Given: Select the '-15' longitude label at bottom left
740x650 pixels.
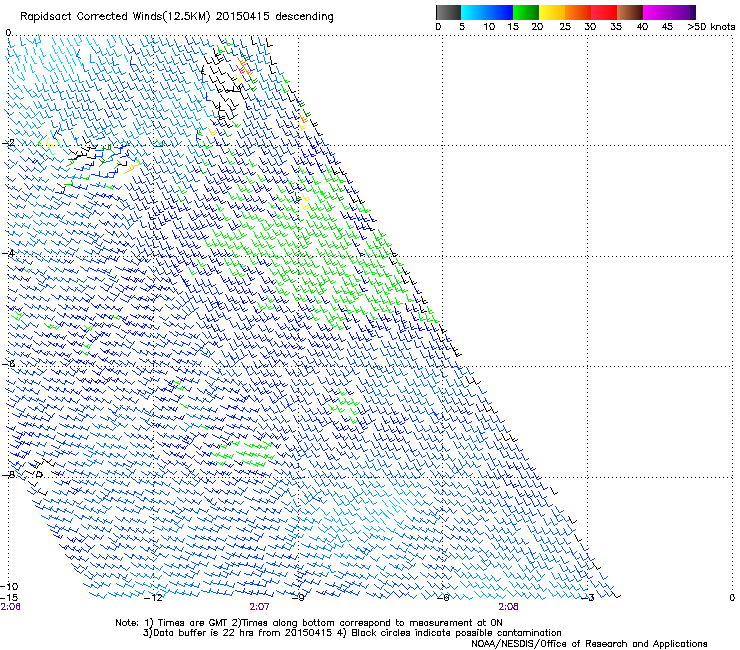Looking at the screenshot, I should pos(9,598).
